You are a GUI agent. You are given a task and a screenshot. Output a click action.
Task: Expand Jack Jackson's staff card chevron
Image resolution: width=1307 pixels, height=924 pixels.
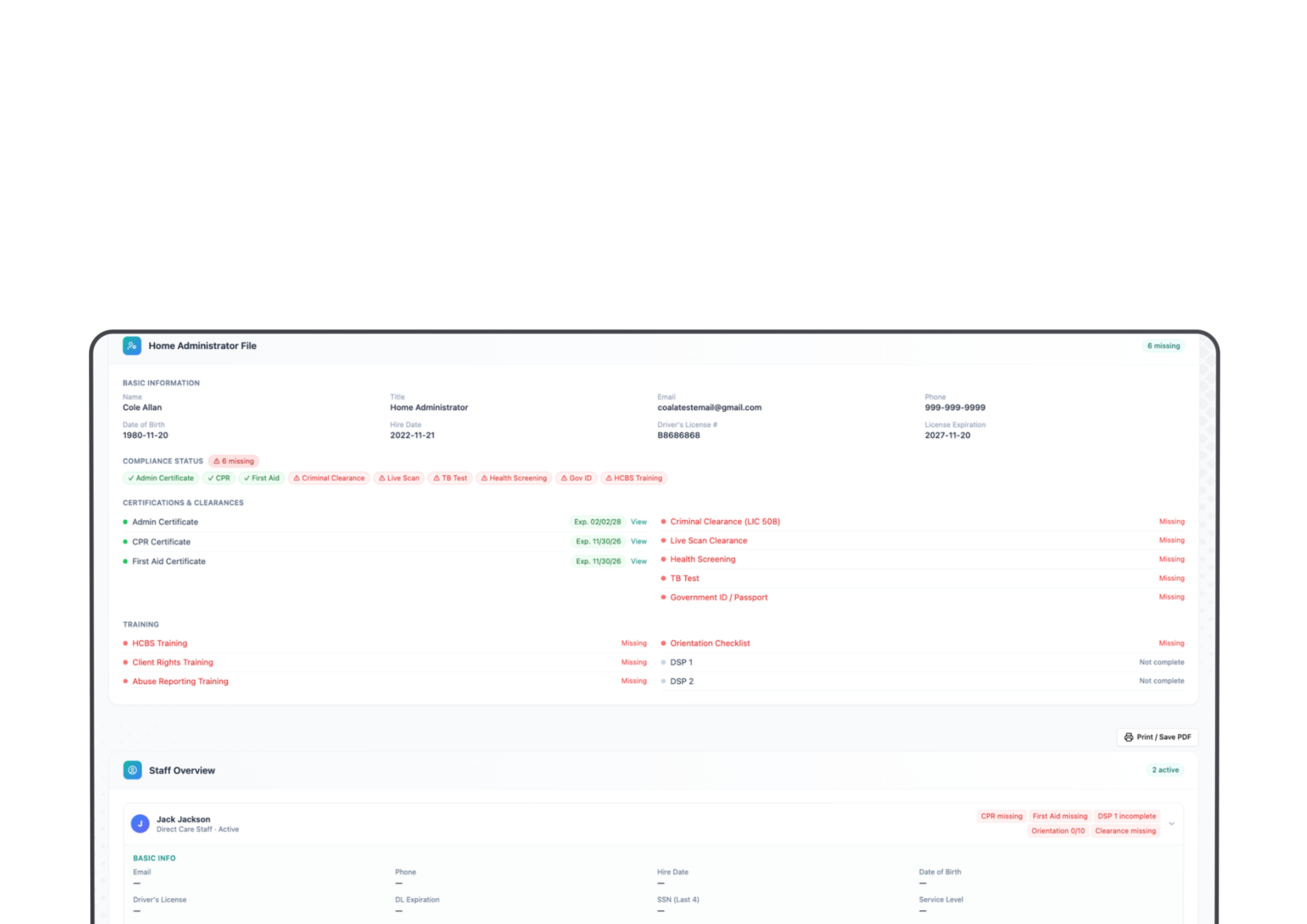[1172, 823]
